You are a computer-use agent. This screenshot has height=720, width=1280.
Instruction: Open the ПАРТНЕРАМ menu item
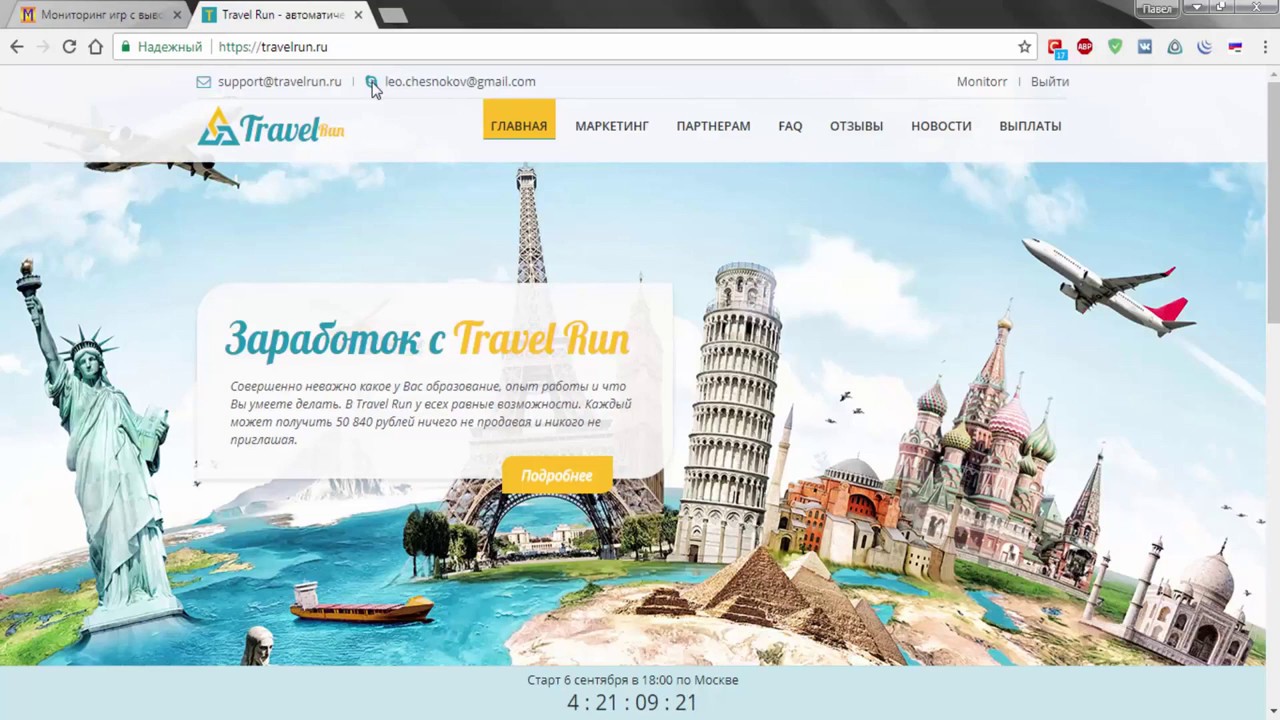pos(713,126)
